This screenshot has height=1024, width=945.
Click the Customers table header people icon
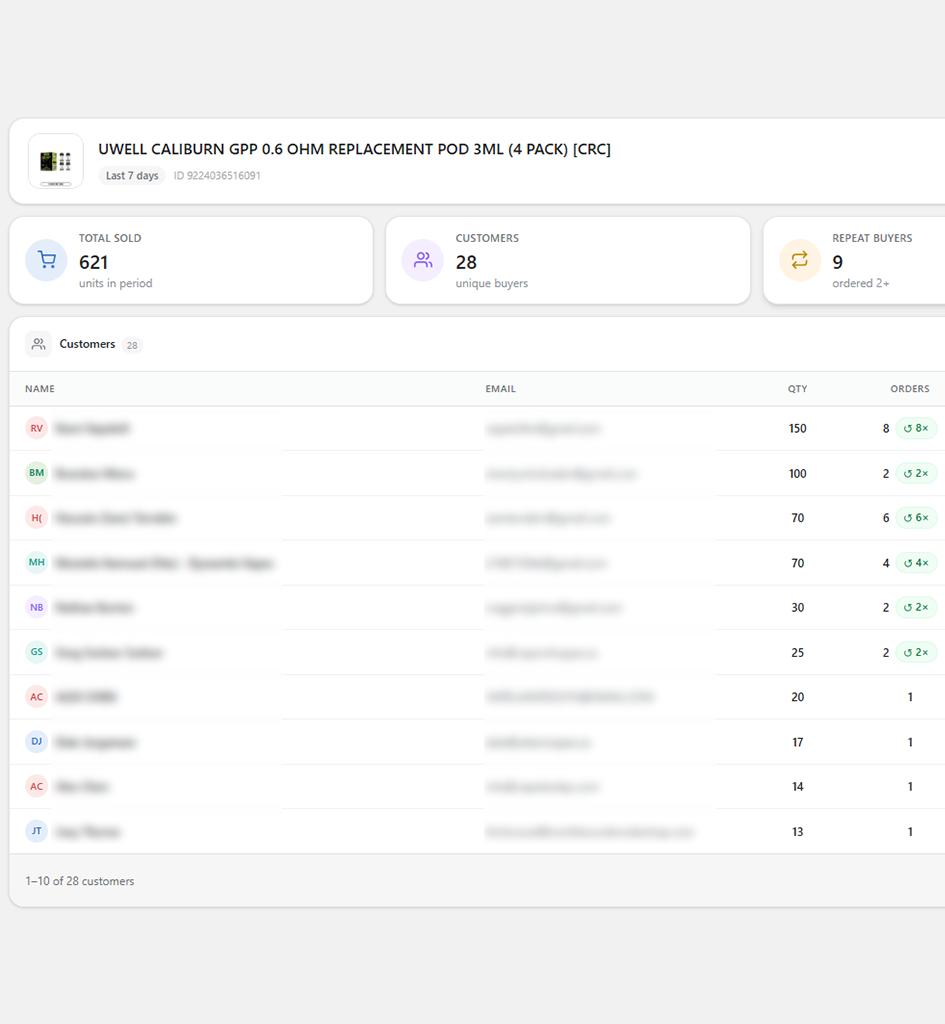(x=39, y=344)
